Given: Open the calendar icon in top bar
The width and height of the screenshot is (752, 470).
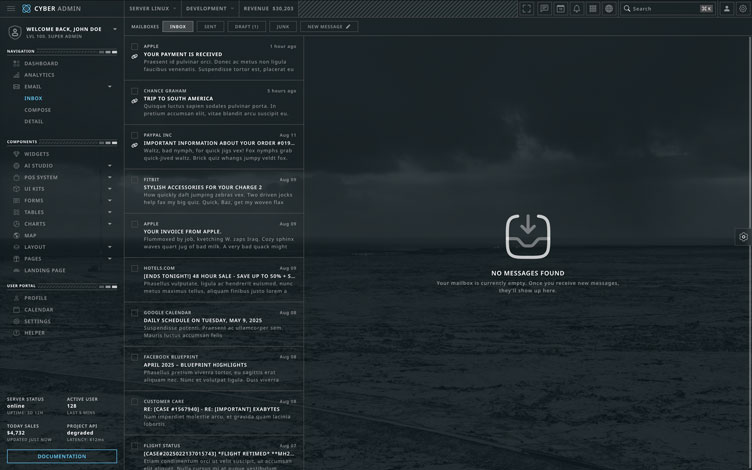Looking at the screenshot, I should 560,8.
